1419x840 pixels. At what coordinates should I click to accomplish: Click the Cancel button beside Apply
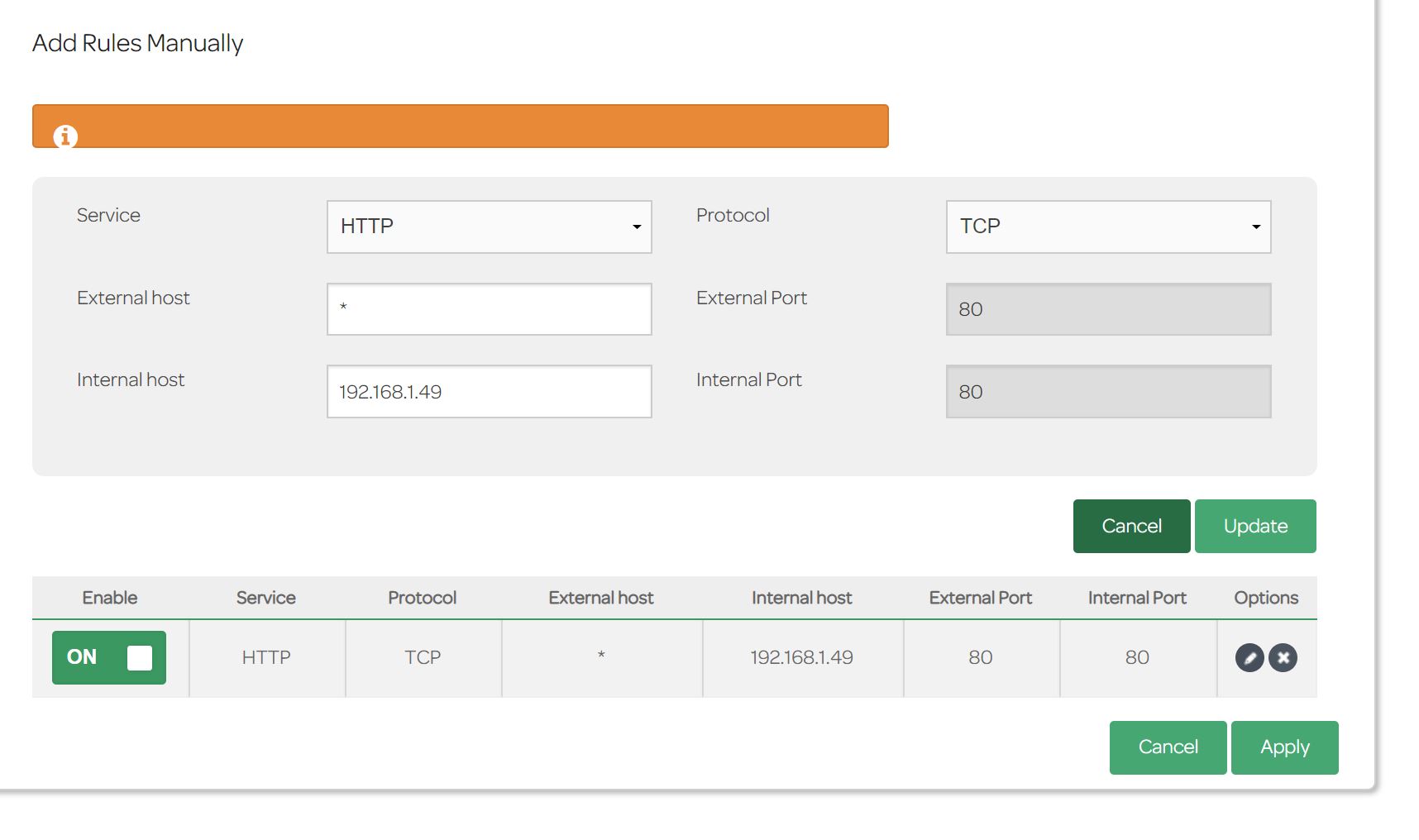(x=1168, y=747)
